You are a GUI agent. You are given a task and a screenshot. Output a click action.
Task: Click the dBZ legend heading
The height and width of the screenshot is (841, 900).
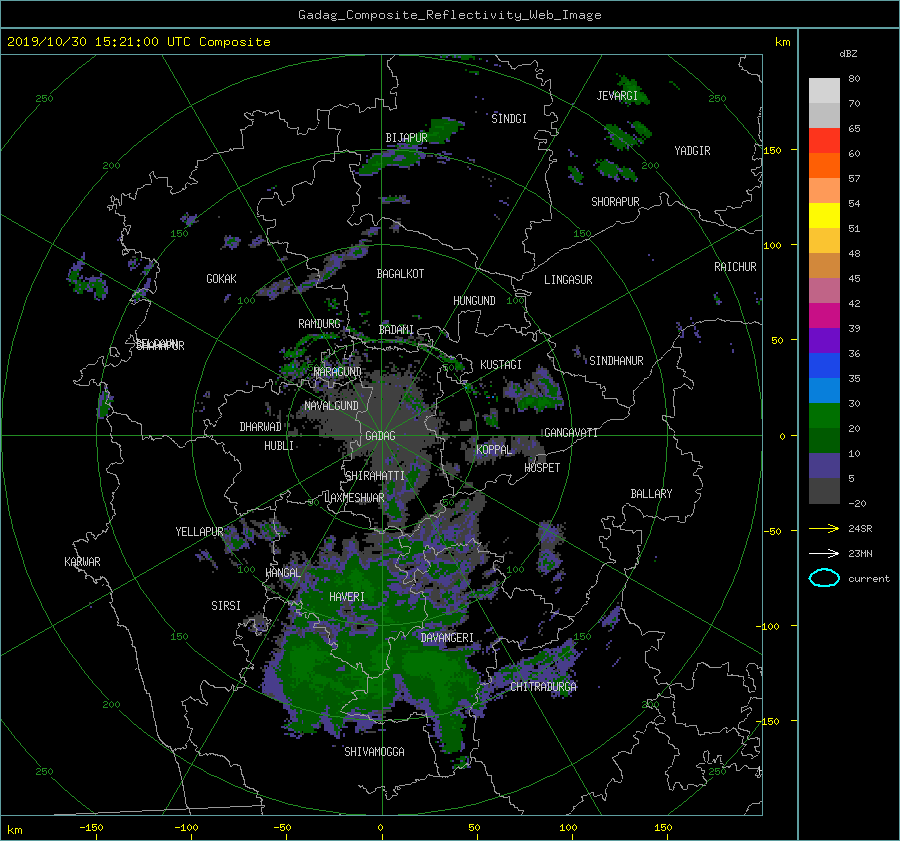click(848, 54)
